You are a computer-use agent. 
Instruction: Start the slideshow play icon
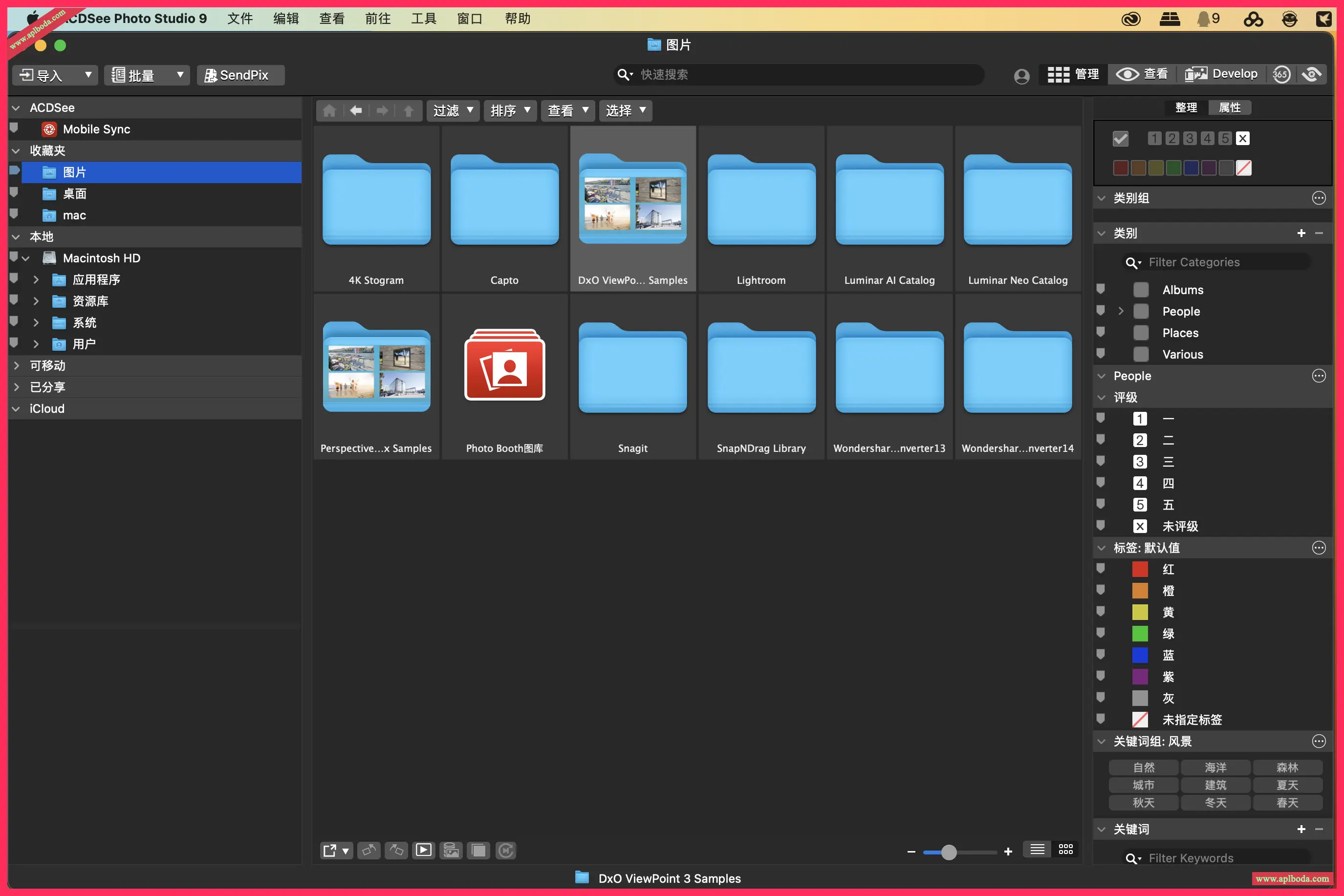coord(424,850)
